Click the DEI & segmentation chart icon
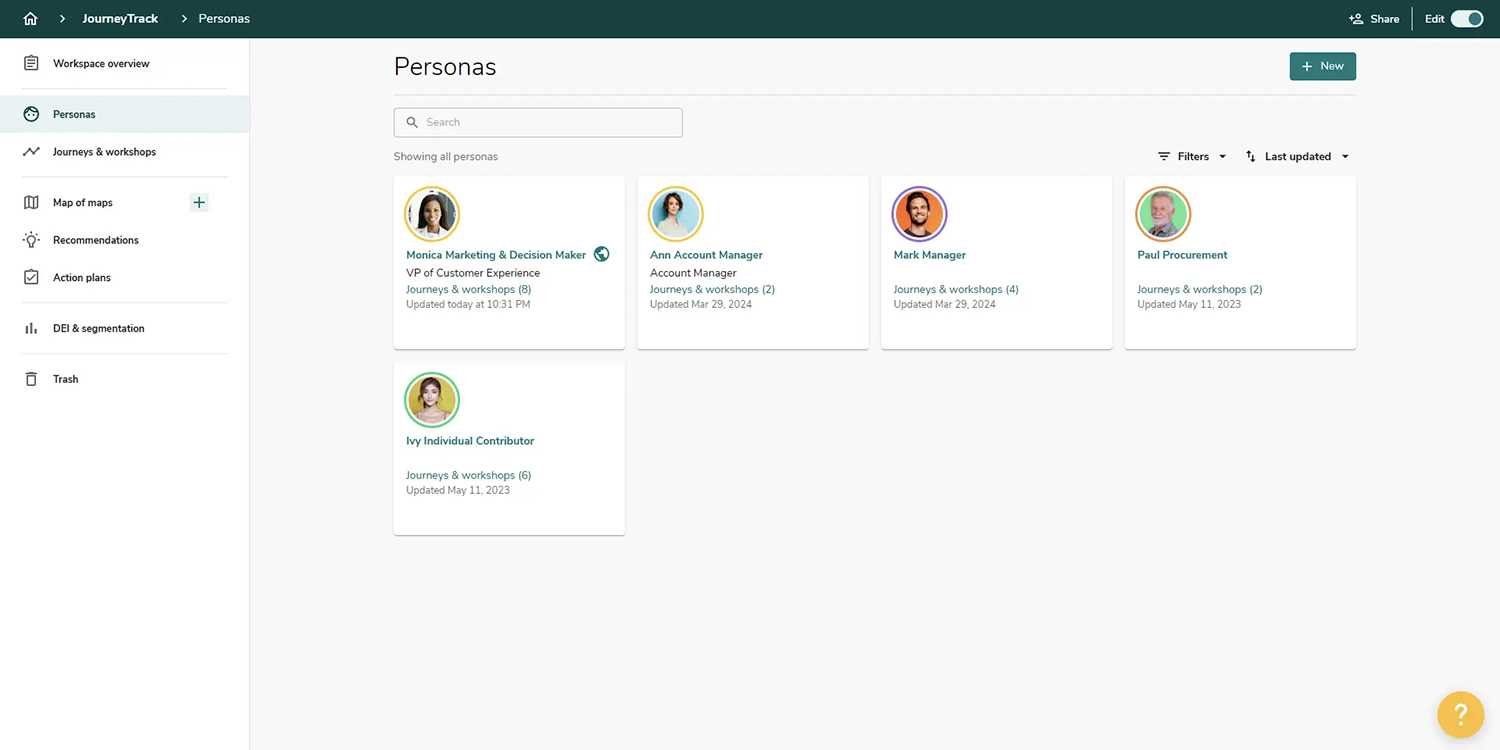 (31, 328)
